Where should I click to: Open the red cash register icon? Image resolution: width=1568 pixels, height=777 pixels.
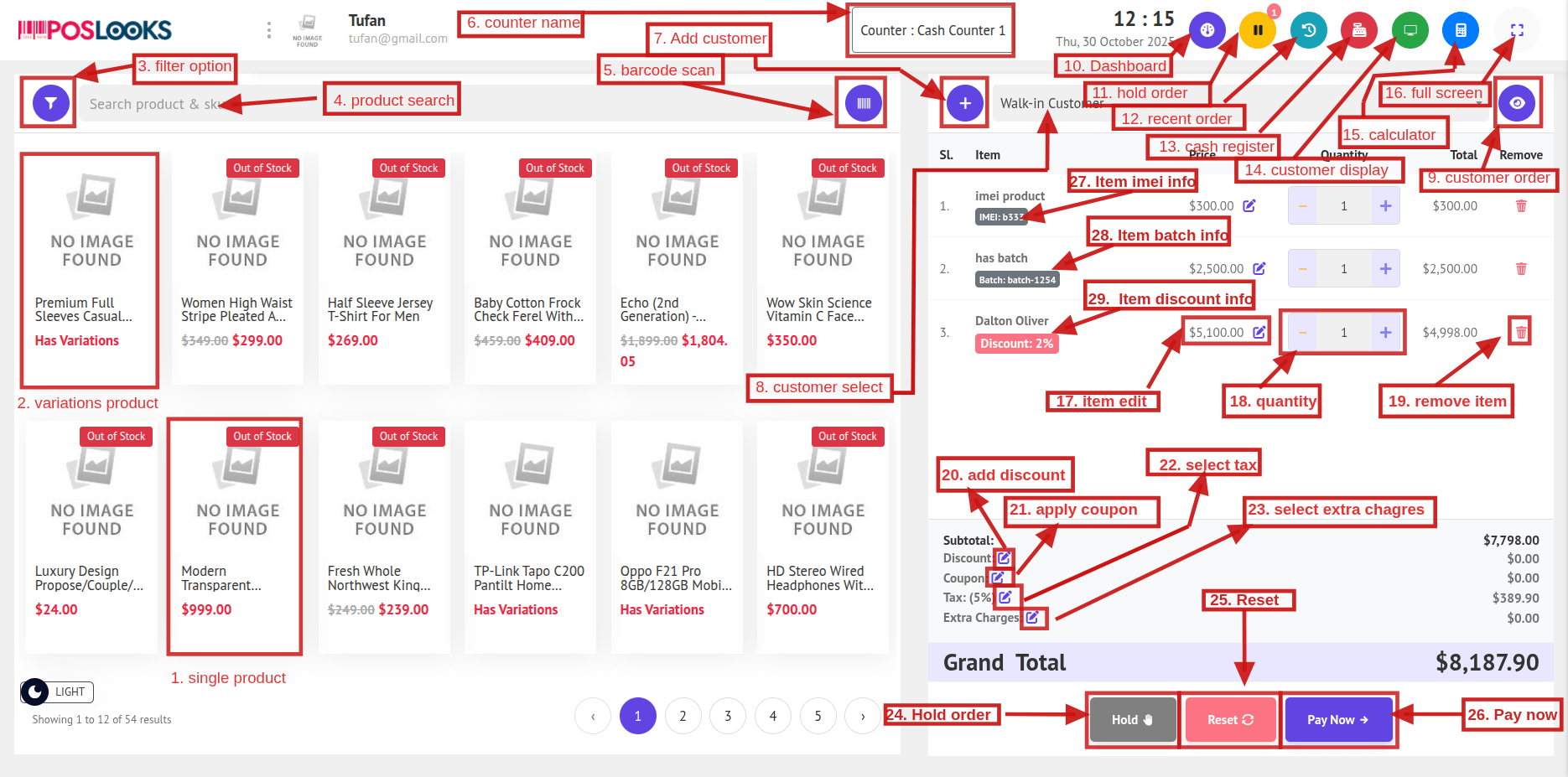(1358, 31)
